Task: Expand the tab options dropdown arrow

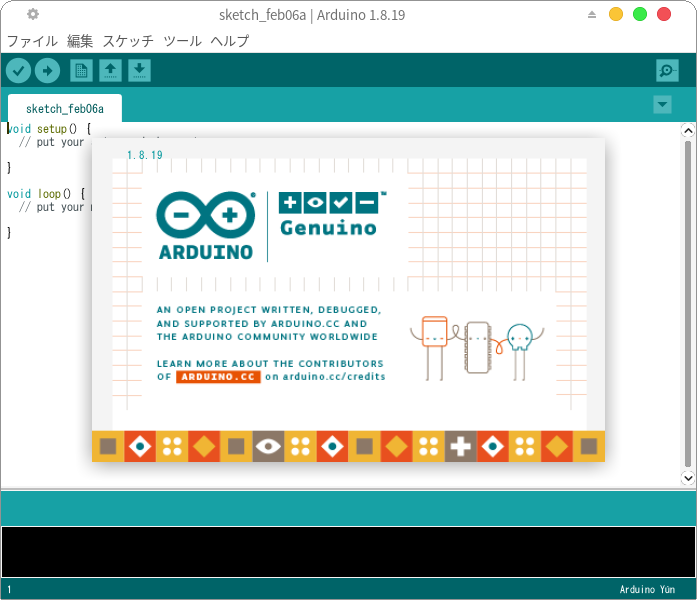Action: (x=662, y=104)
